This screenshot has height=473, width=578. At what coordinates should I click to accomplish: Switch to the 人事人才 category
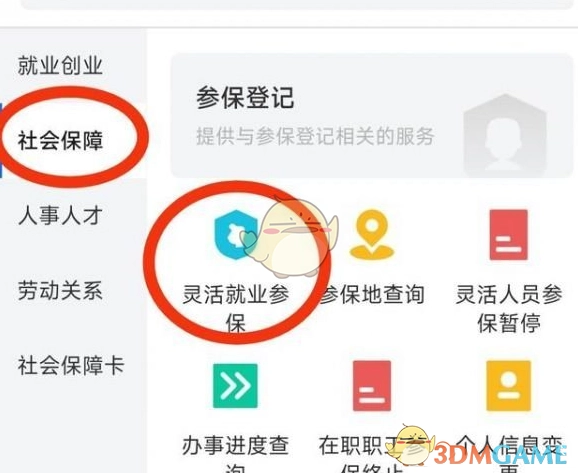pos(60,216)
